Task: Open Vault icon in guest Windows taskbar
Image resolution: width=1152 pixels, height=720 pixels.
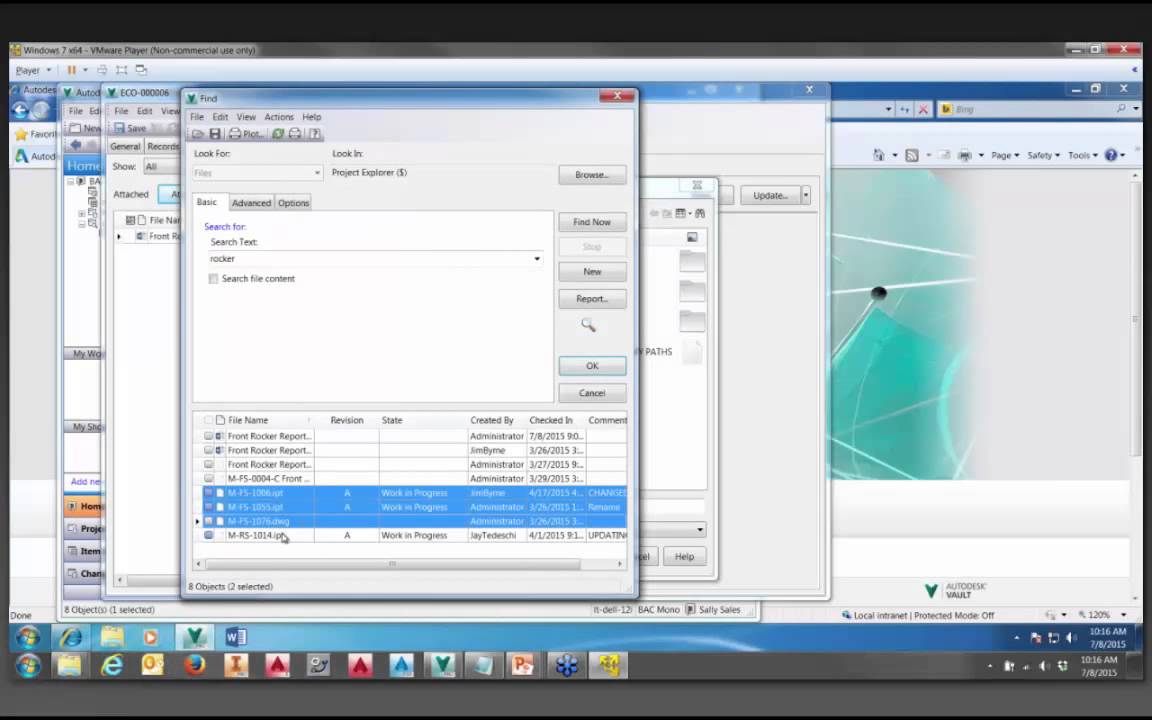Action: (x=195, y=636)
